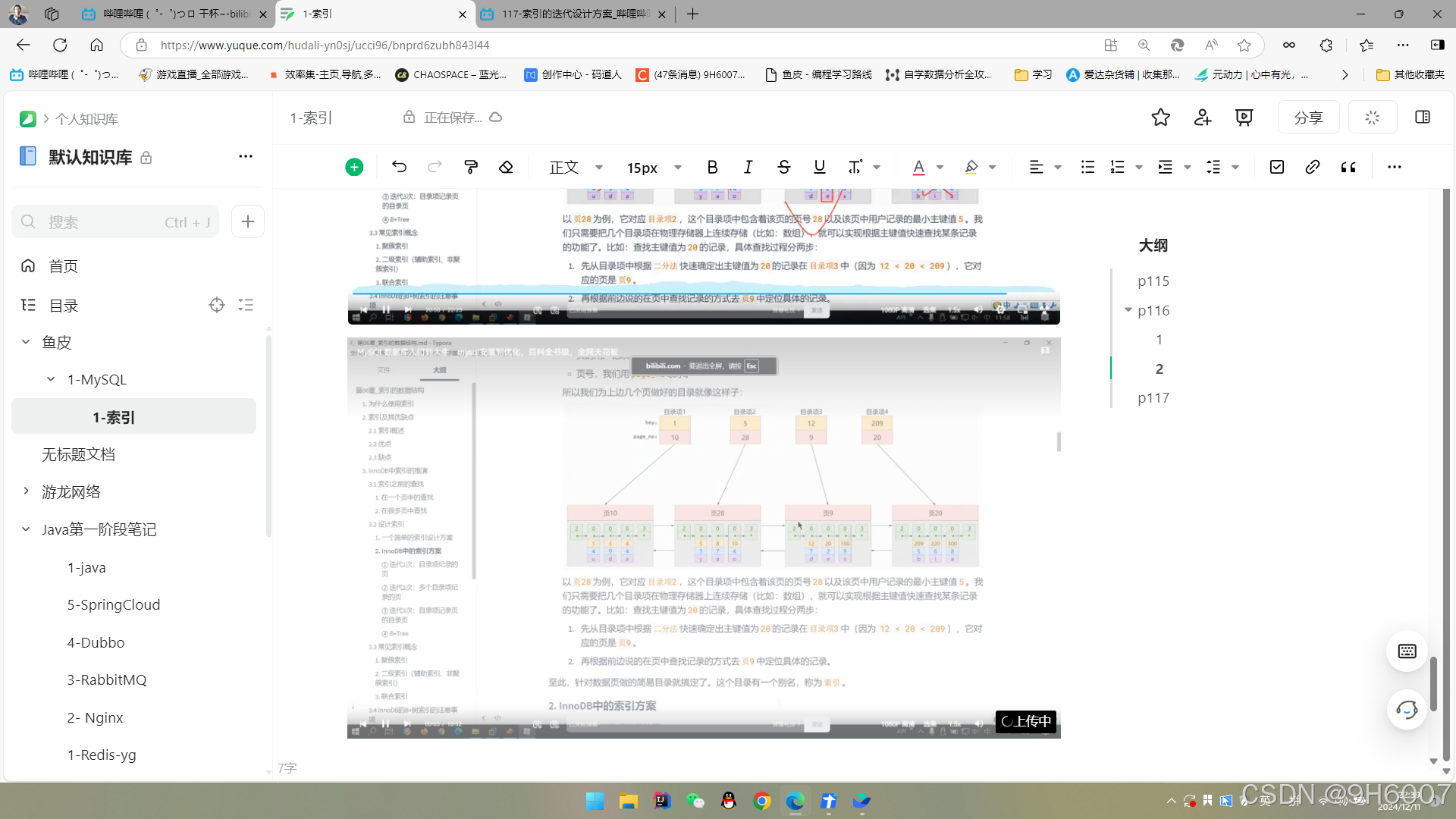Click the undo arrow icon
This screenshot has height=819, width=1456.
400,168
